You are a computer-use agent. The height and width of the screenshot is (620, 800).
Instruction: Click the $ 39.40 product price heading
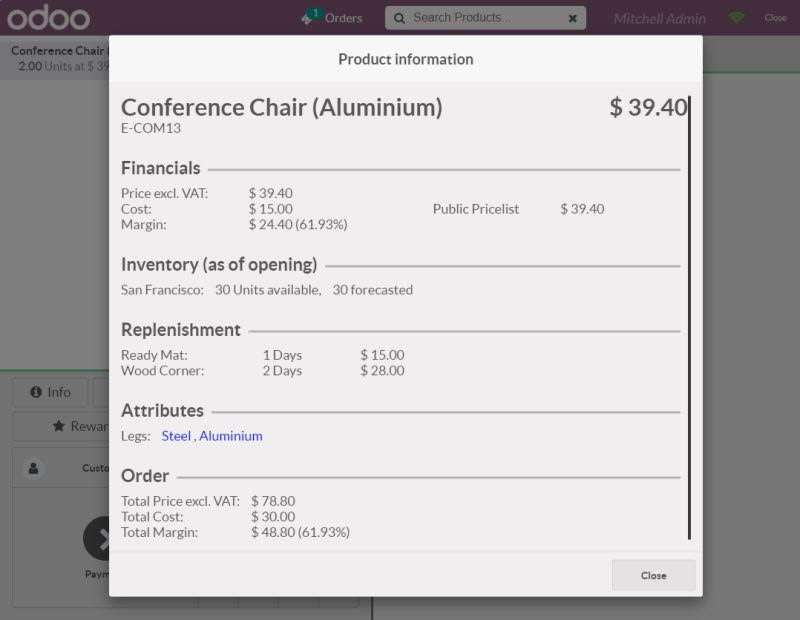pos(647,107)
